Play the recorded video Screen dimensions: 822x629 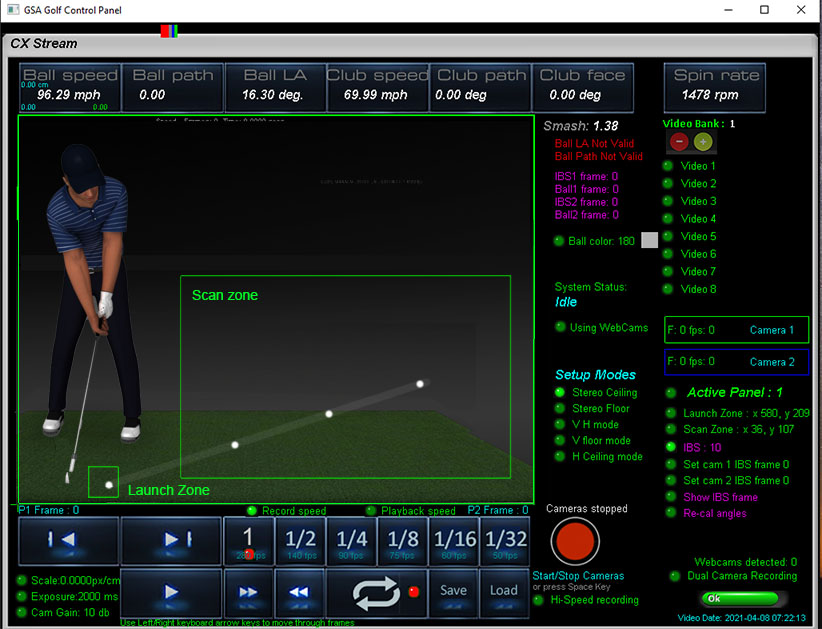point(171,593)
